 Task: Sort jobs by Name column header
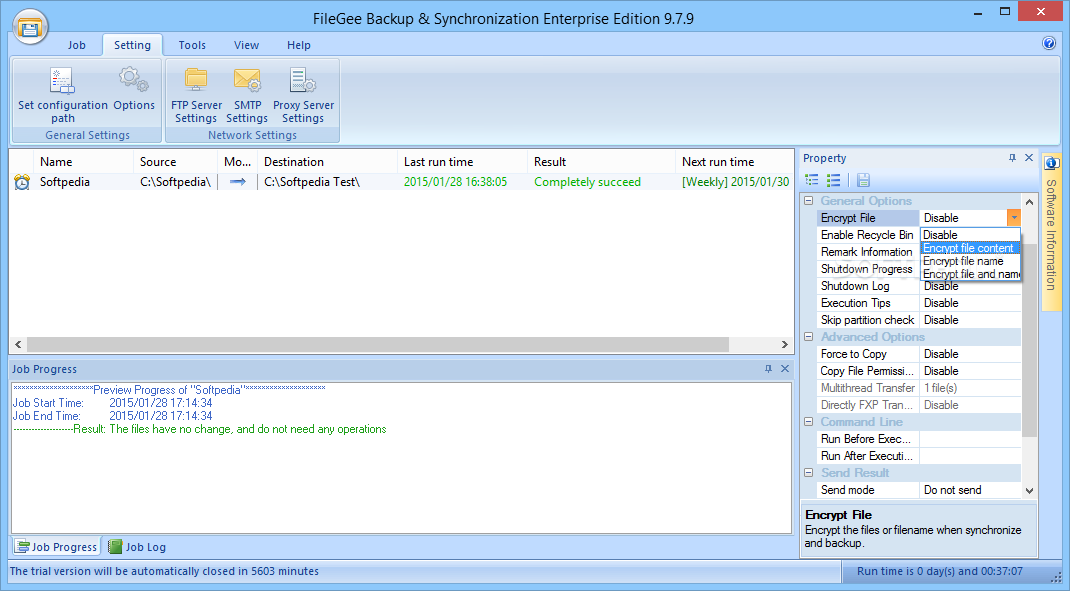[83, 162]
